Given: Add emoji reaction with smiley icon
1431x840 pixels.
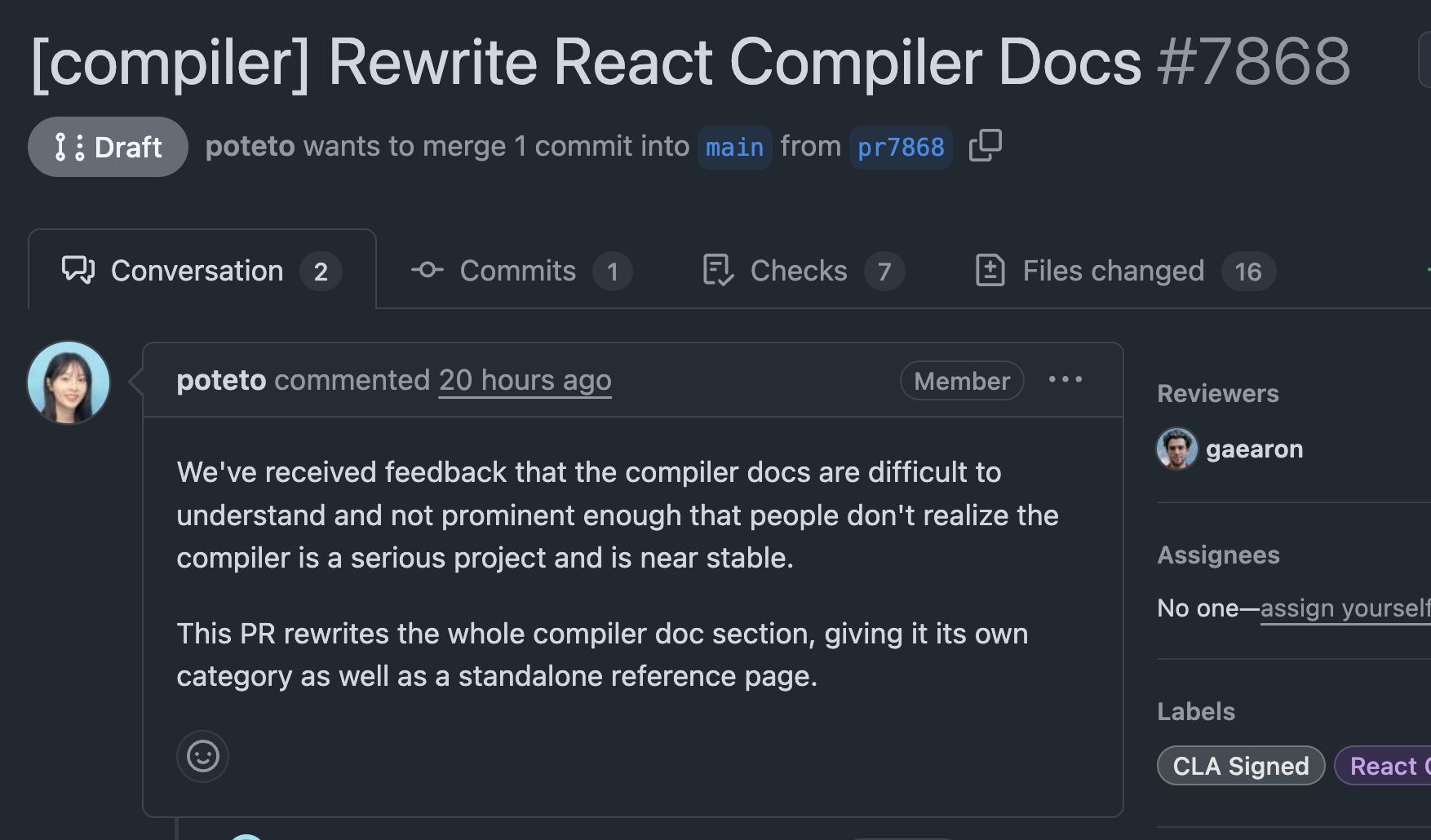Looking at the screenshot, I should tap(202, 756).
